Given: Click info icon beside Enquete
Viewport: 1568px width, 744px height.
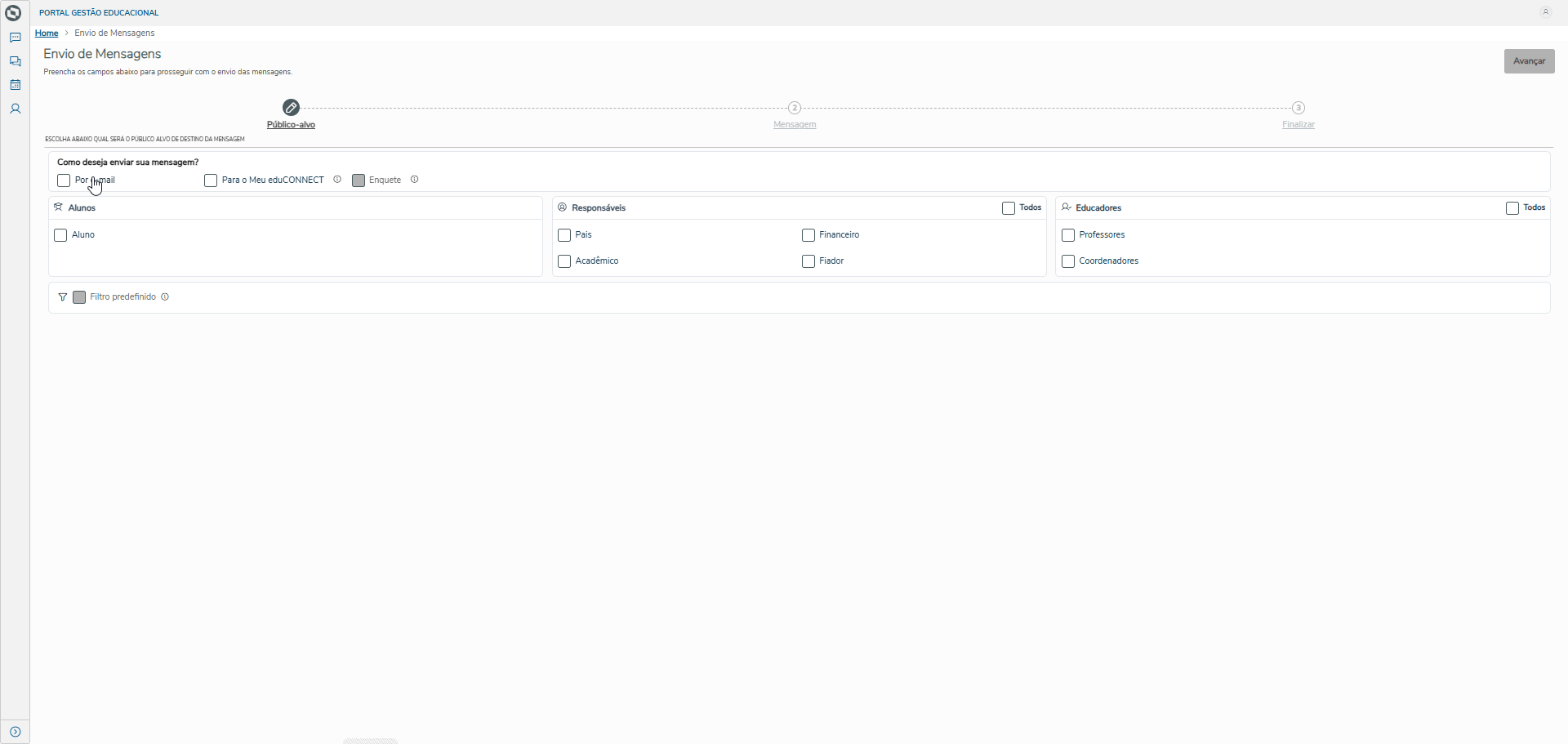Looking at the screenshot, I should pyautogui.click(x=415, y=180).
